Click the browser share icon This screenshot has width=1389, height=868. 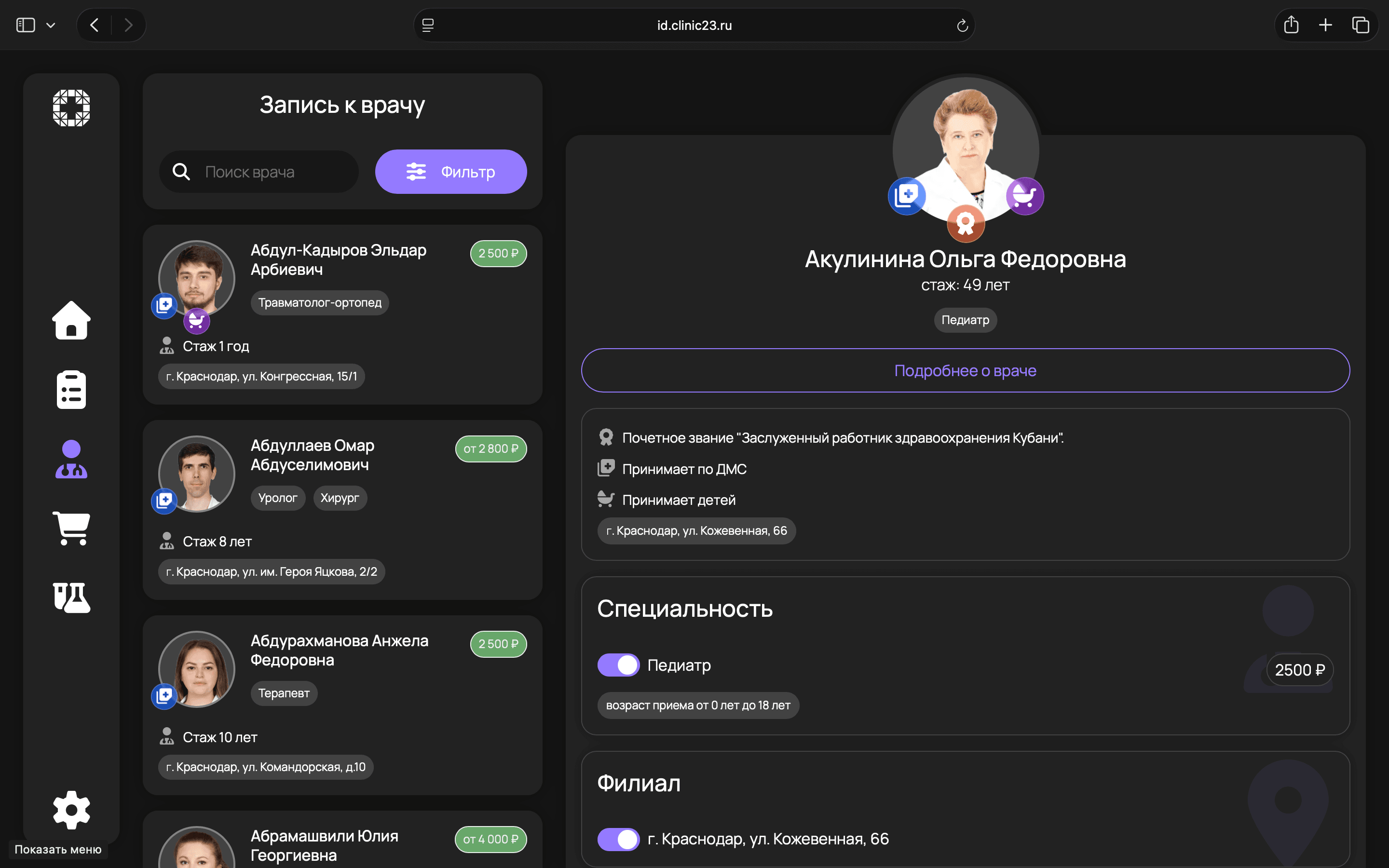(1291, 25)
